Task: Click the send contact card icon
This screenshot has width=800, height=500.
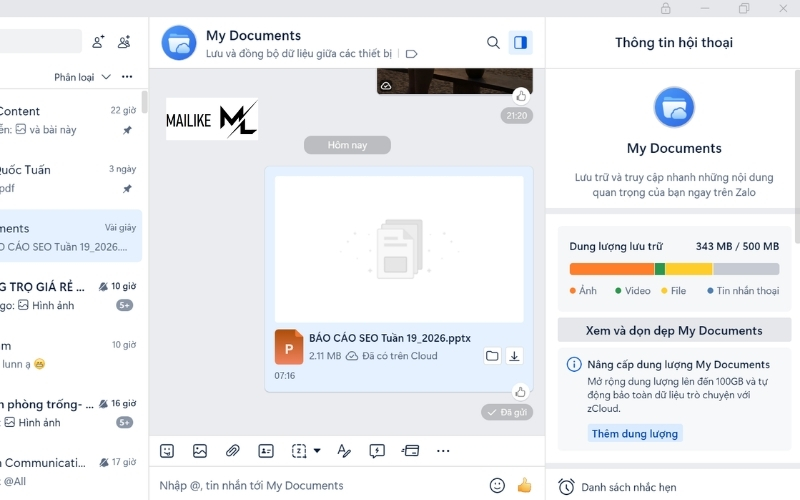Action: point(266,451)
